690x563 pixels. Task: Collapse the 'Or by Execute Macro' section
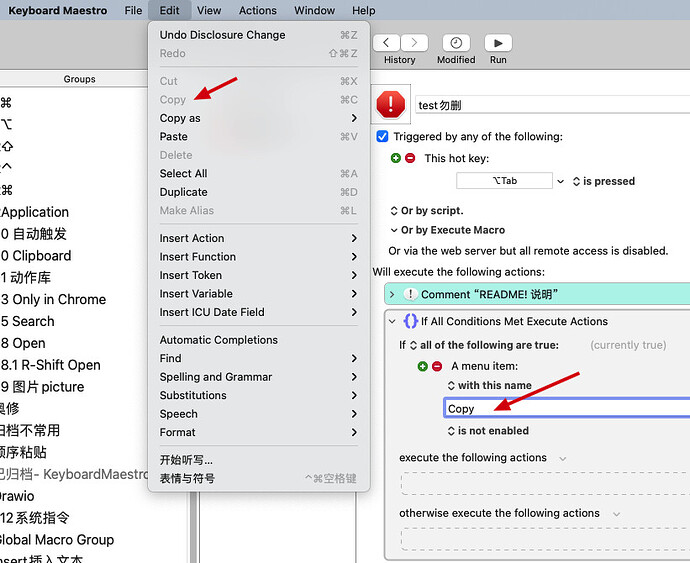pos(393,230)
